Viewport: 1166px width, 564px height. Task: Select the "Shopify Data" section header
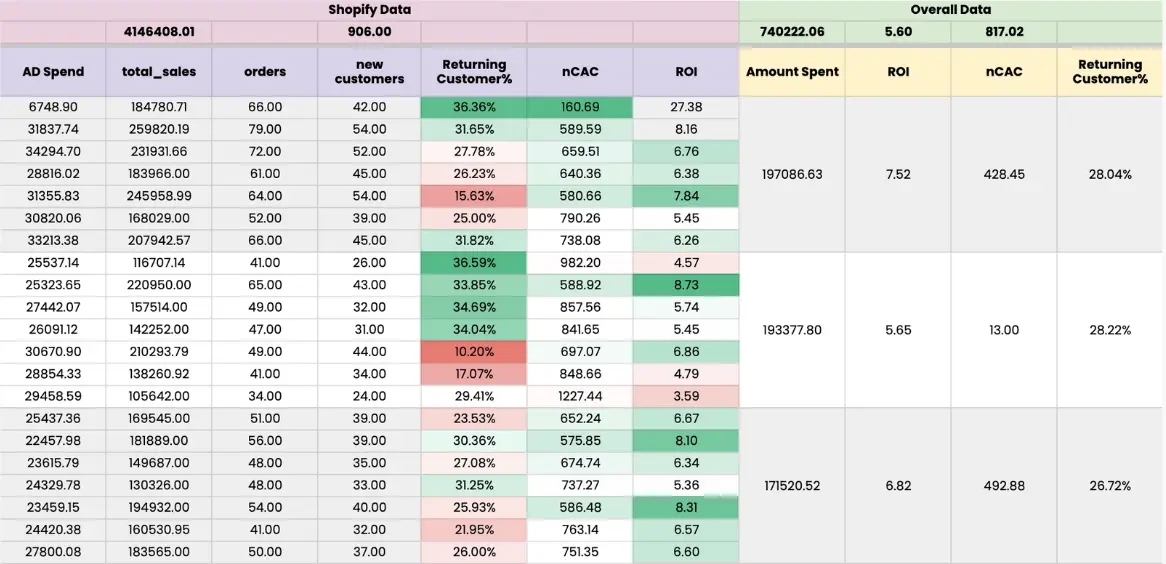[x=369, y=10]
